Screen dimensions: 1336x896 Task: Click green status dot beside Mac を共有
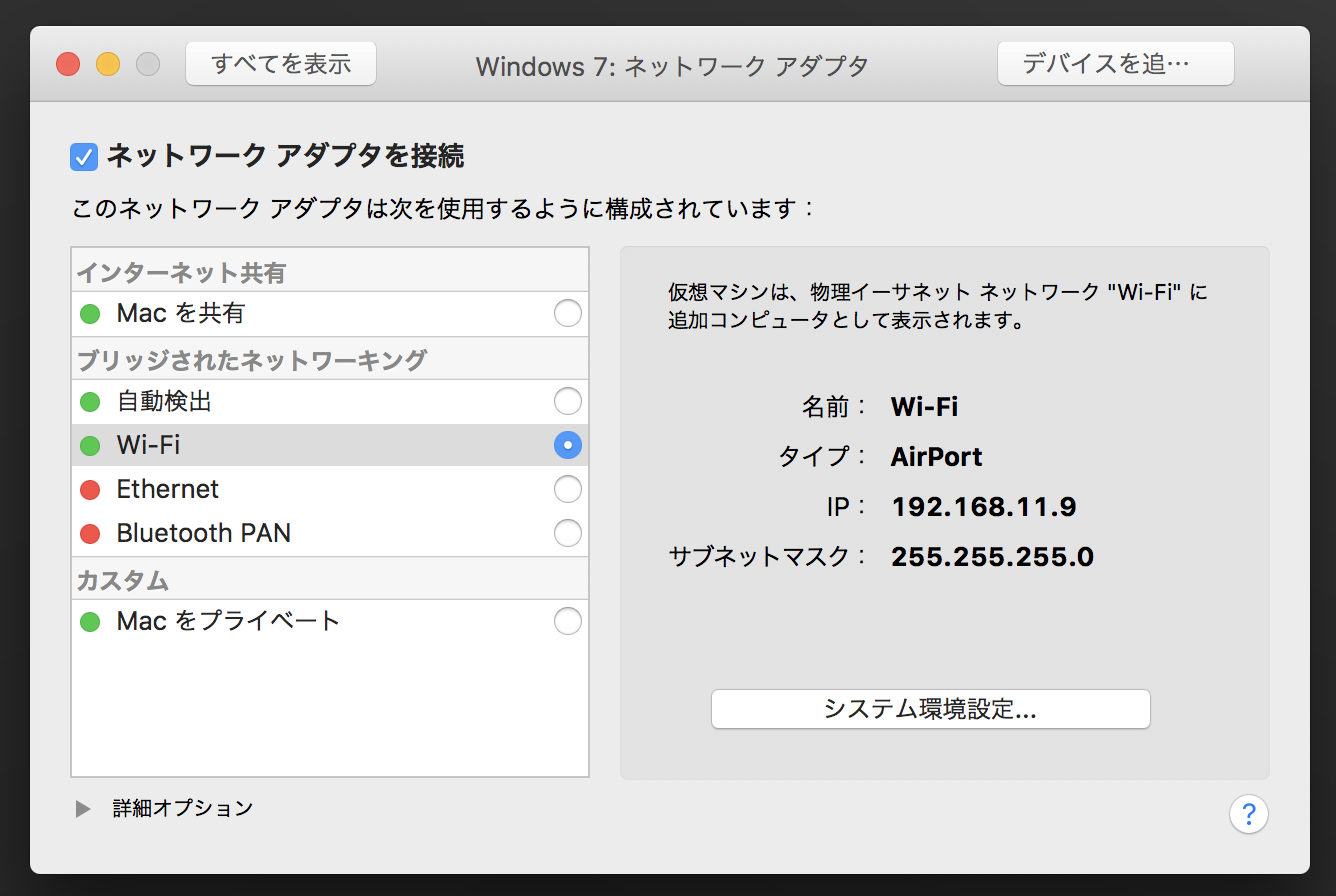click(90, 314)
